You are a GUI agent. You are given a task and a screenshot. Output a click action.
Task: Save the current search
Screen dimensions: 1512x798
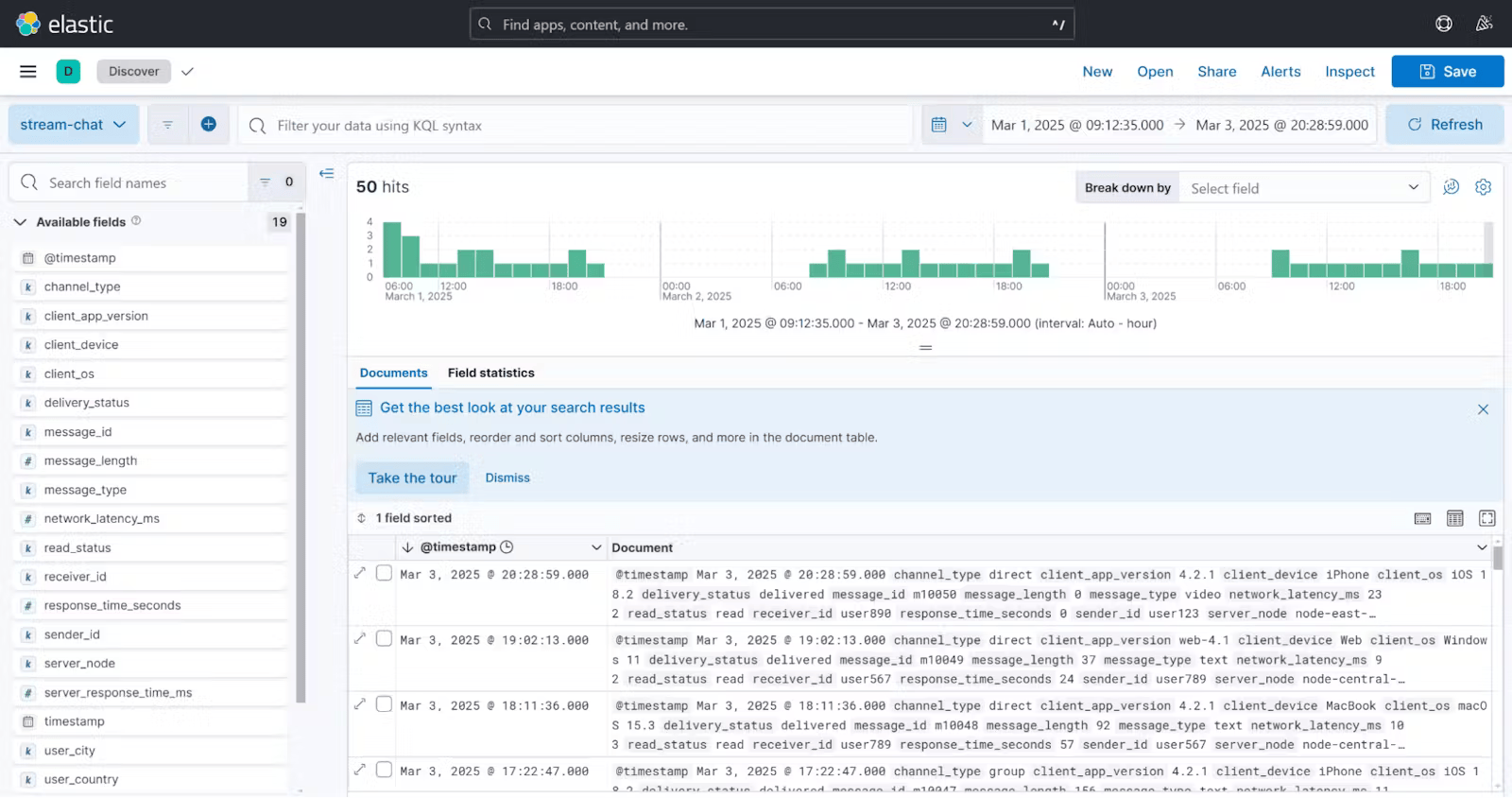point(1447,71)
